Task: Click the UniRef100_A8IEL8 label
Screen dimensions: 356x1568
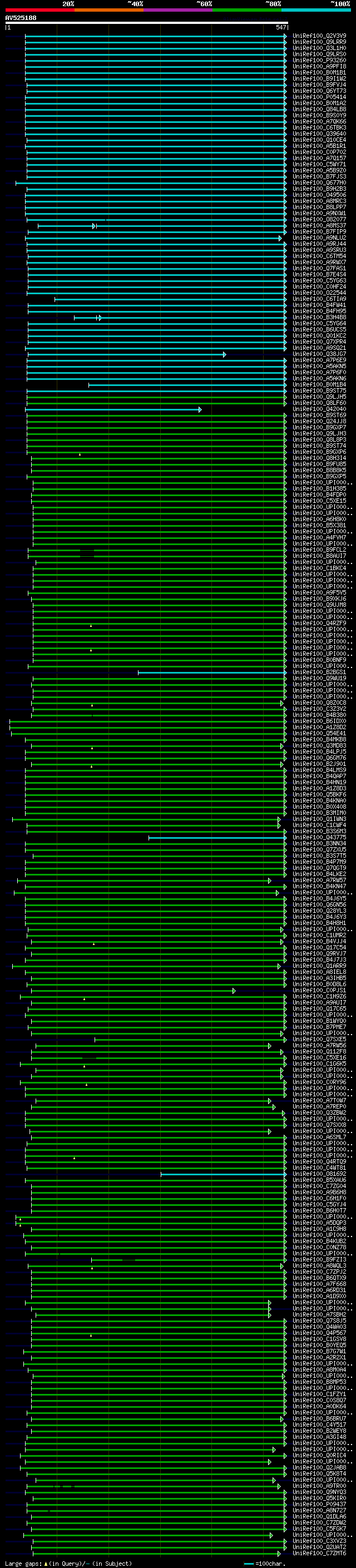Action: tap(319, 973)
